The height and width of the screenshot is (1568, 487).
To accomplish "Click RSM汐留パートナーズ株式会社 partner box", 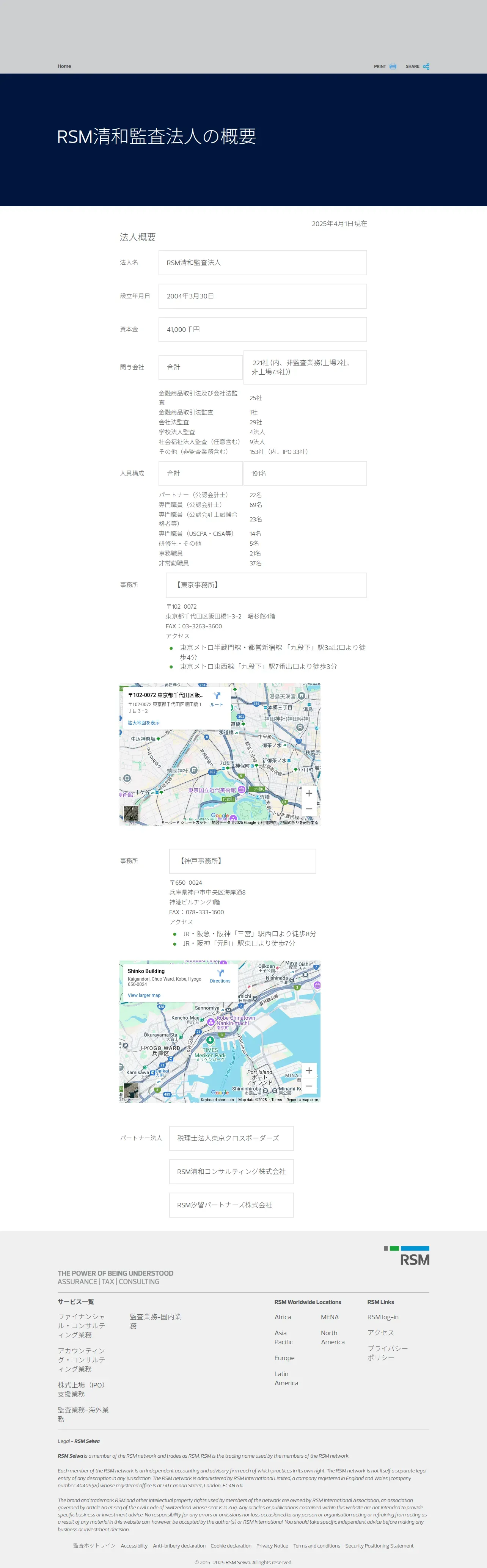I will 231,1205.
